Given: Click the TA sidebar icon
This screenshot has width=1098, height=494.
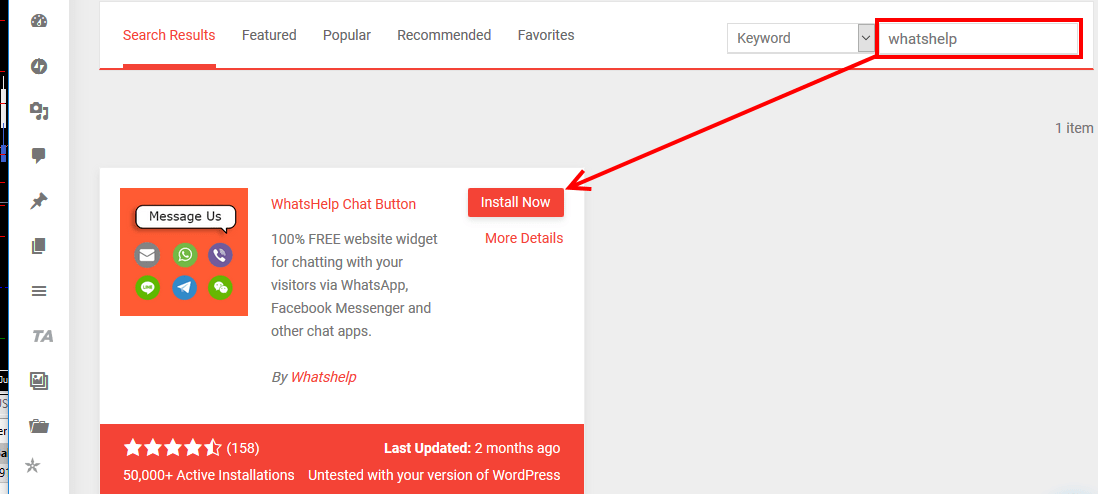Looking at the screenshot, I should pyautogui.click(x=42, y=336).
